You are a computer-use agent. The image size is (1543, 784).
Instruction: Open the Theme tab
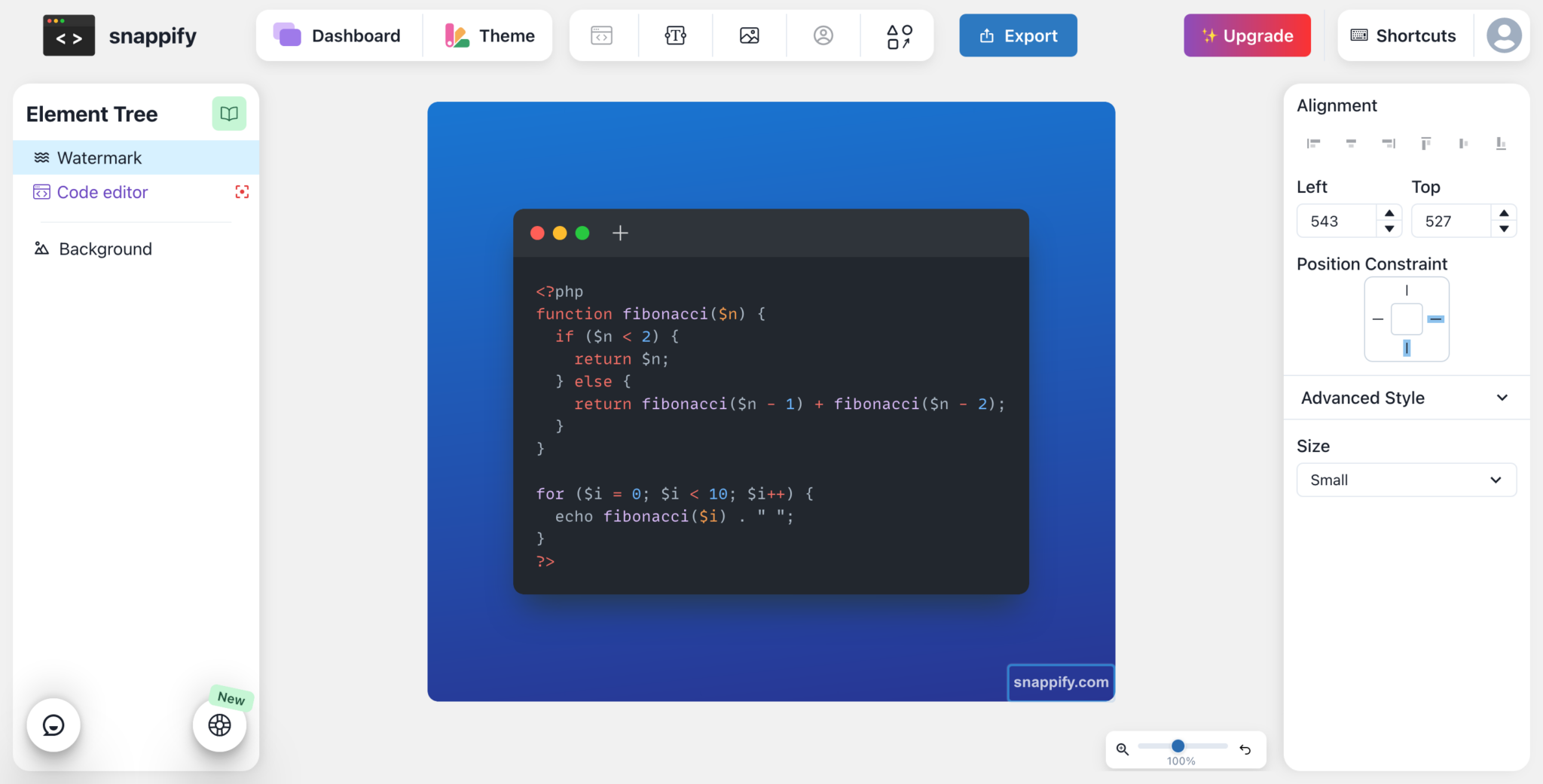pyautogui.click(x=489, y=35)
